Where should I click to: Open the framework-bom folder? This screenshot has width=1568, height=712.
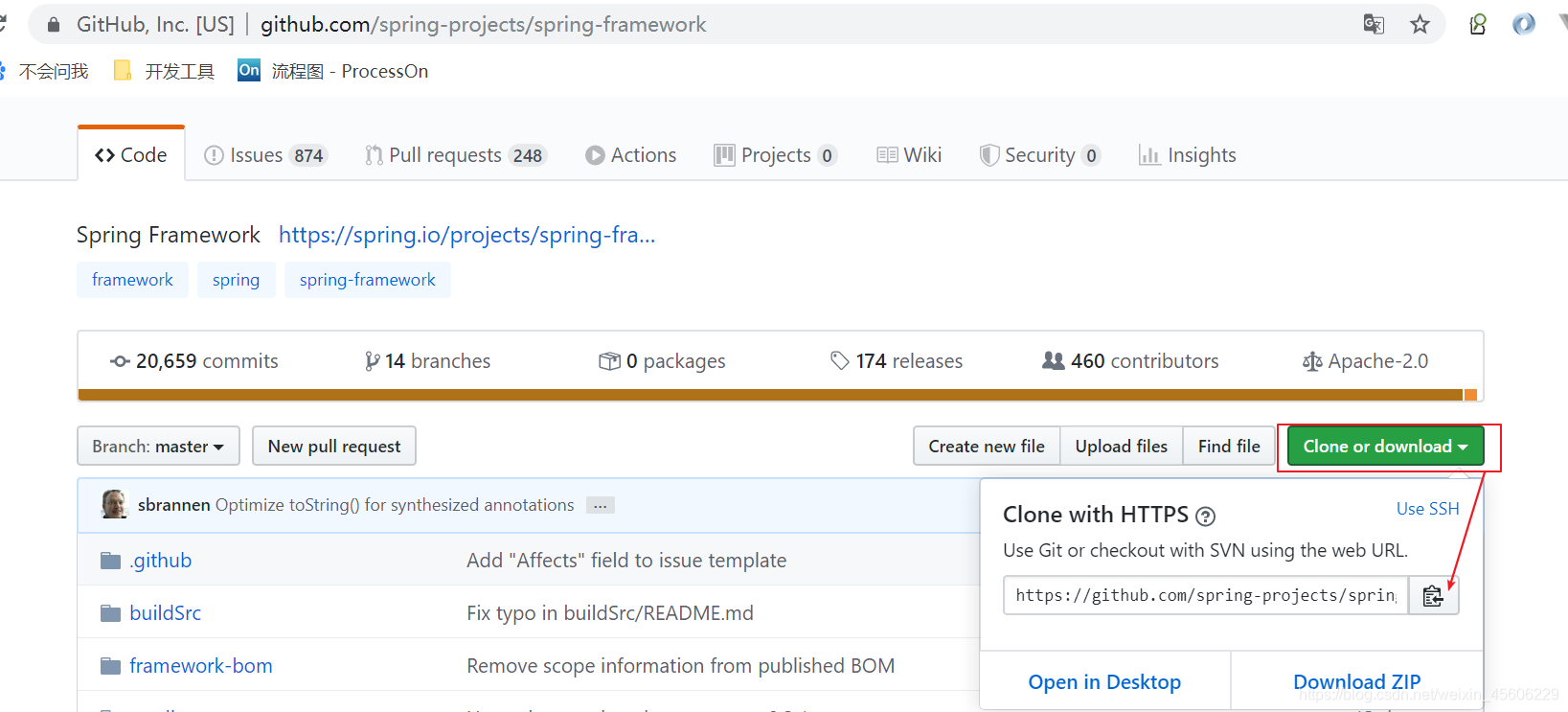coord(201,666)
